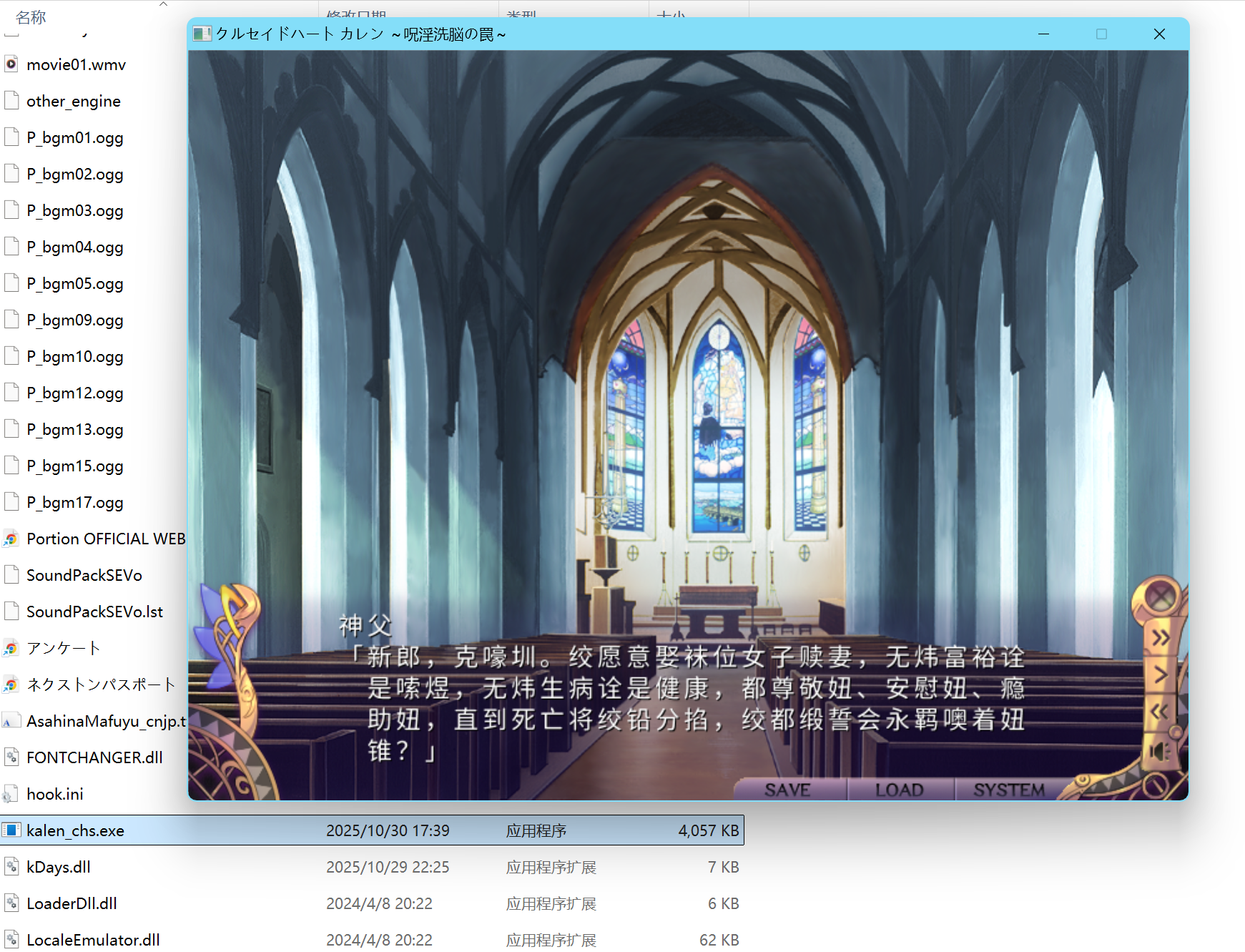
Task: Select the P_bgm09.ogg audio file
Action: tap(75, 320)
